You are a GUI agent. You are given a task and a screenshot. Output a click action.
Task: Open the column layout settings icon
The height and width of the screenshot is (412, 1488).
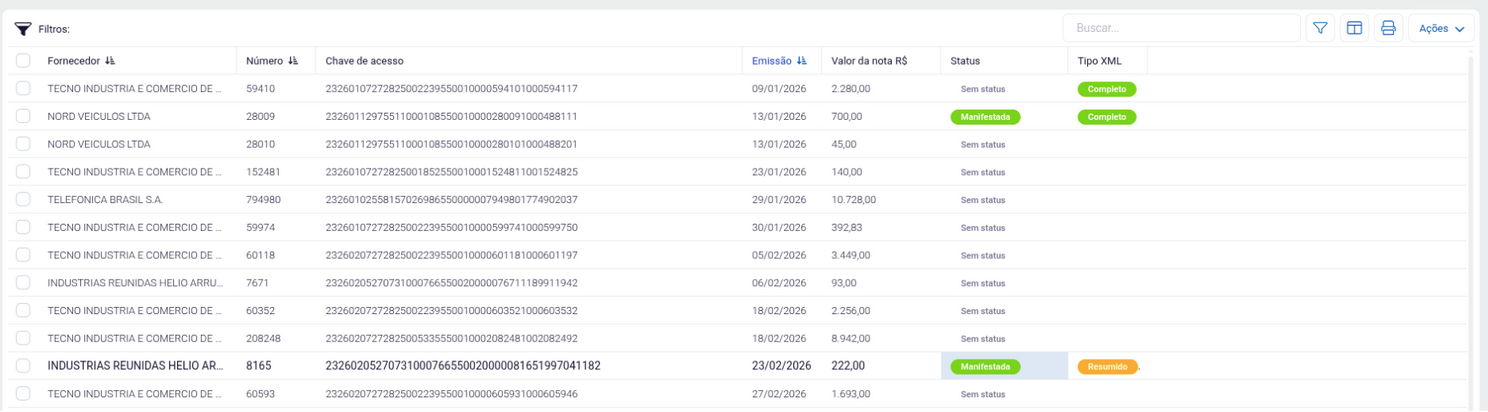click(1354, 28)
